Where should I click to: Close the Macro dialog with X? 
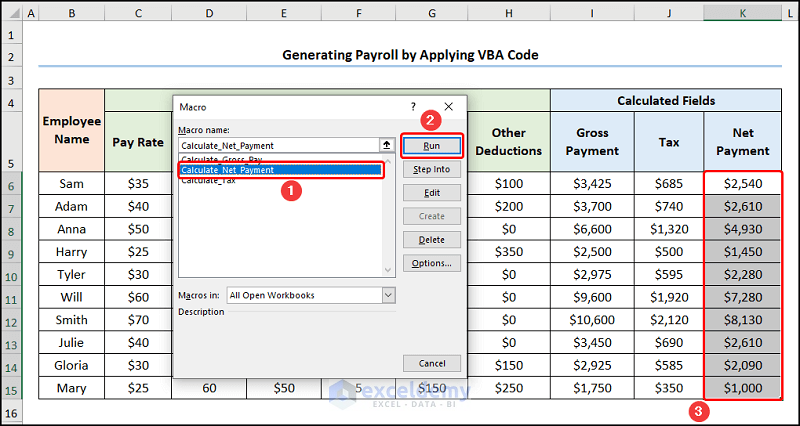tap(448, 107)
